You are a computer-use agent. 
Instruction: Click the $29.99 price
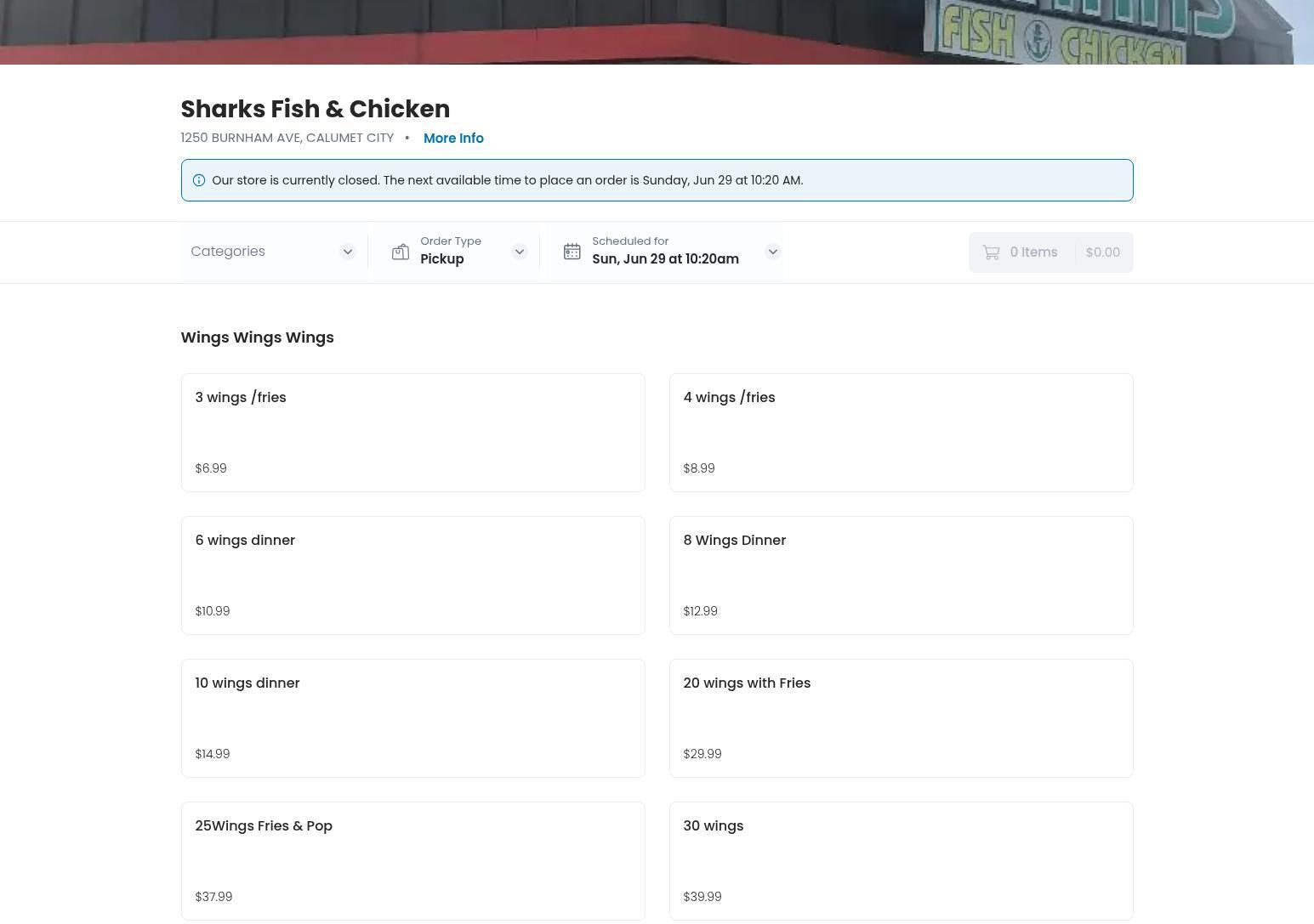[x=703, y=754]
